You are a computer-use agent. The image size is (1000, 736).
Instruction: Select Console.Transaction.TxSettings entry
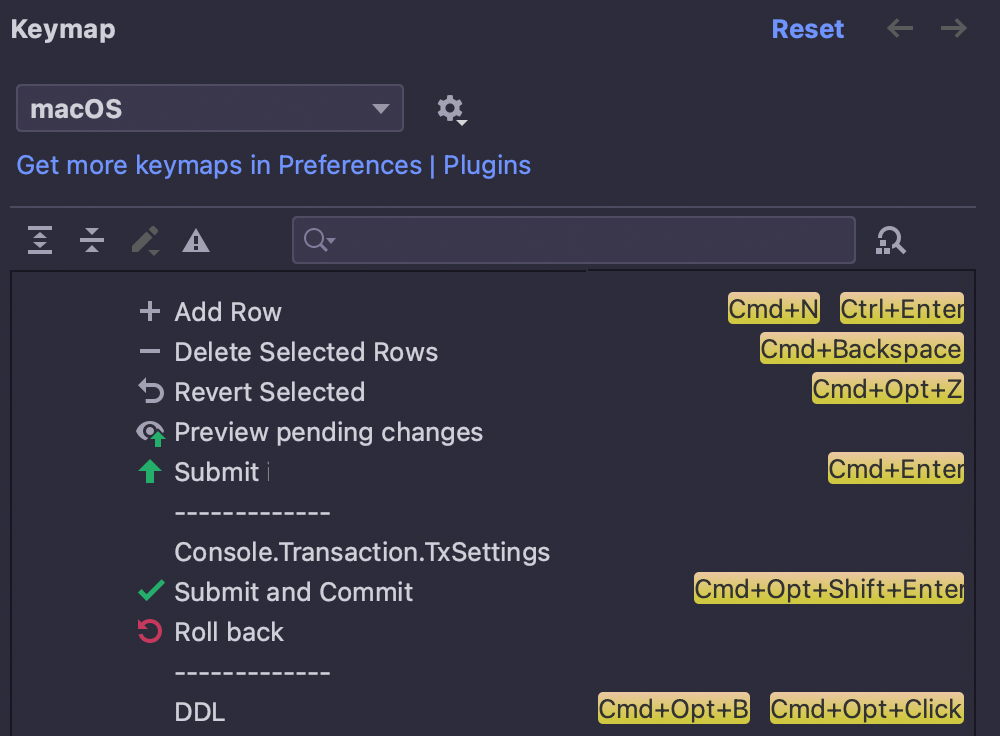tap(361, 552)
